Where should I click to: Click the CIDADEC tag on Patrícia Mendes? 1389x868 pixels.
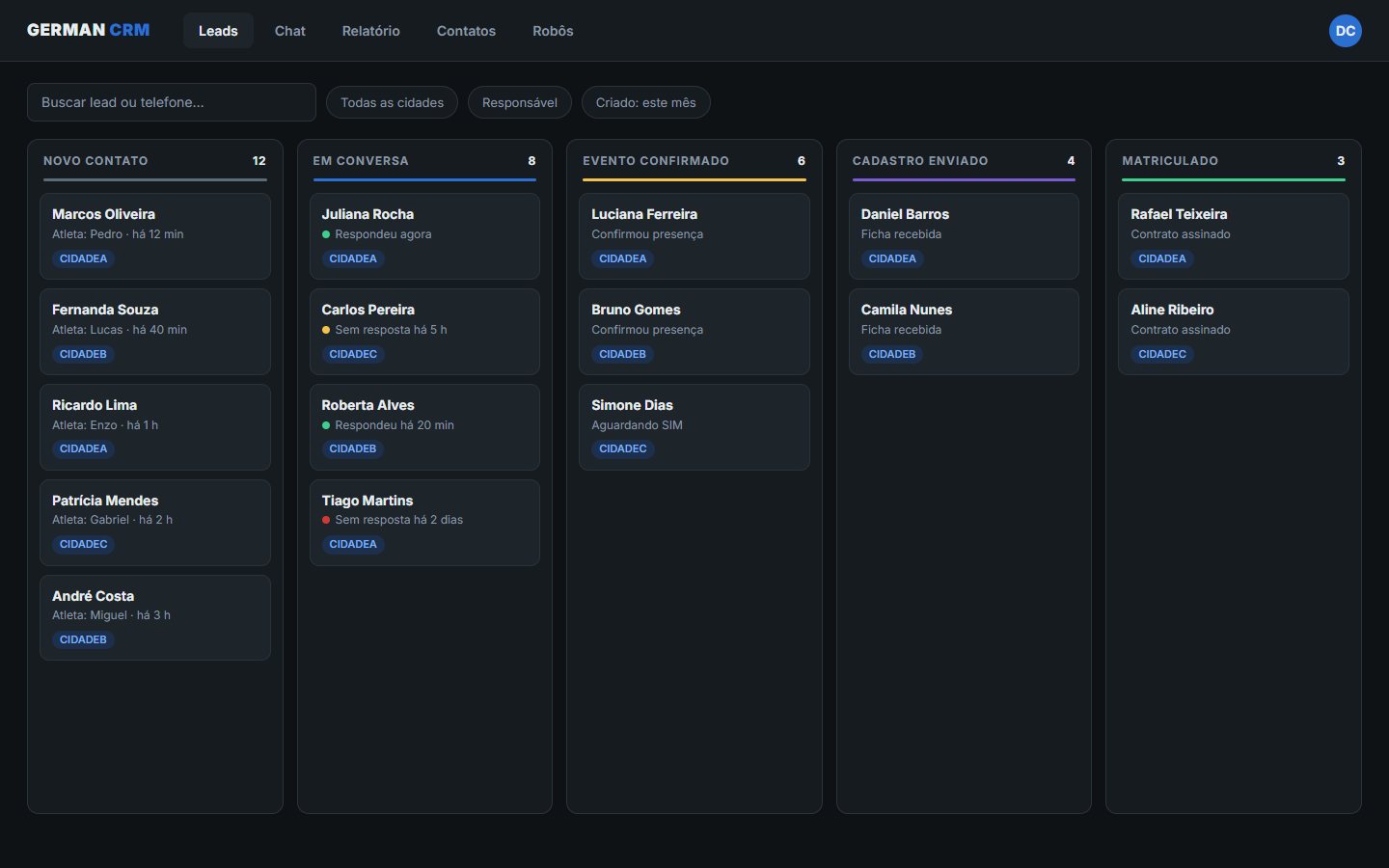click(x=84, y=544)
